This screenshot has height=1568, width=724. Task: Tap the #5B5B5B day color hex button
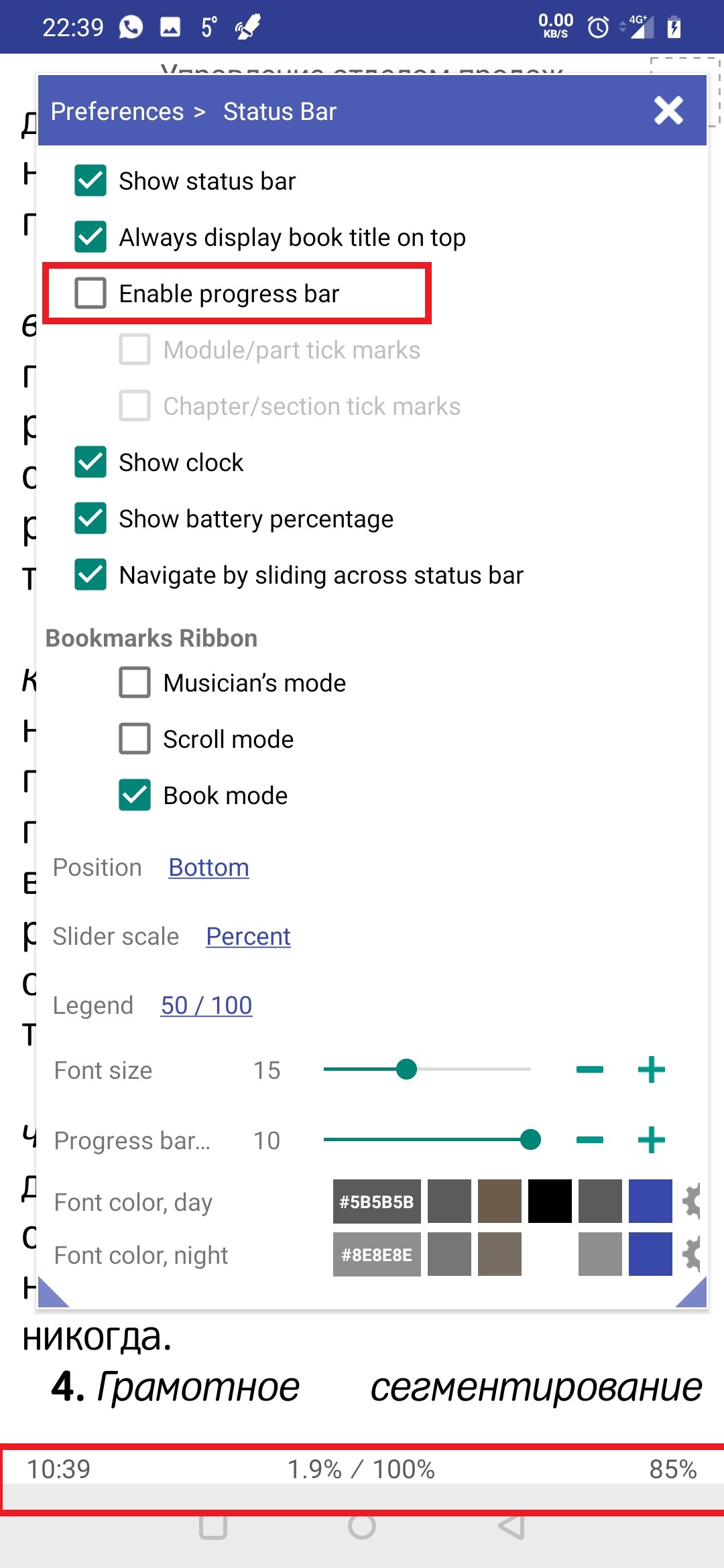point(377,1201)
